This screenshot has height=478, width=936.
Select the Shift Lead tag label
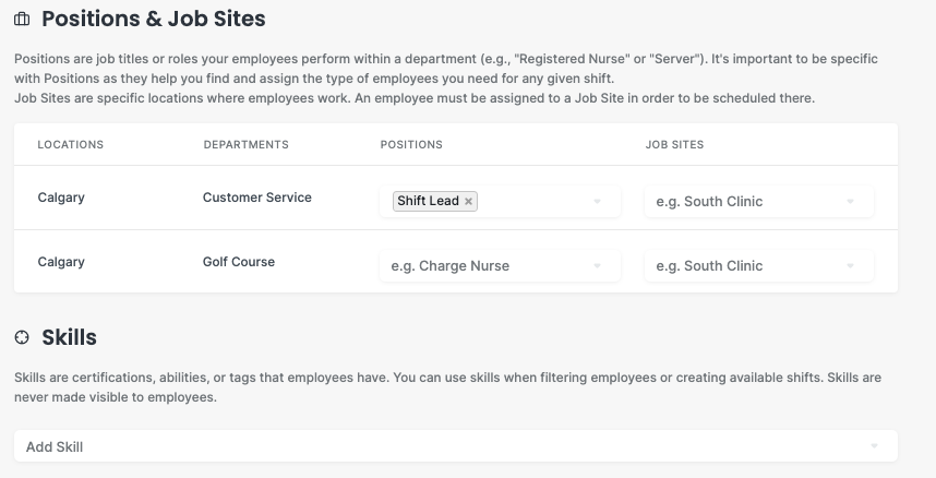tap(428, 201)
